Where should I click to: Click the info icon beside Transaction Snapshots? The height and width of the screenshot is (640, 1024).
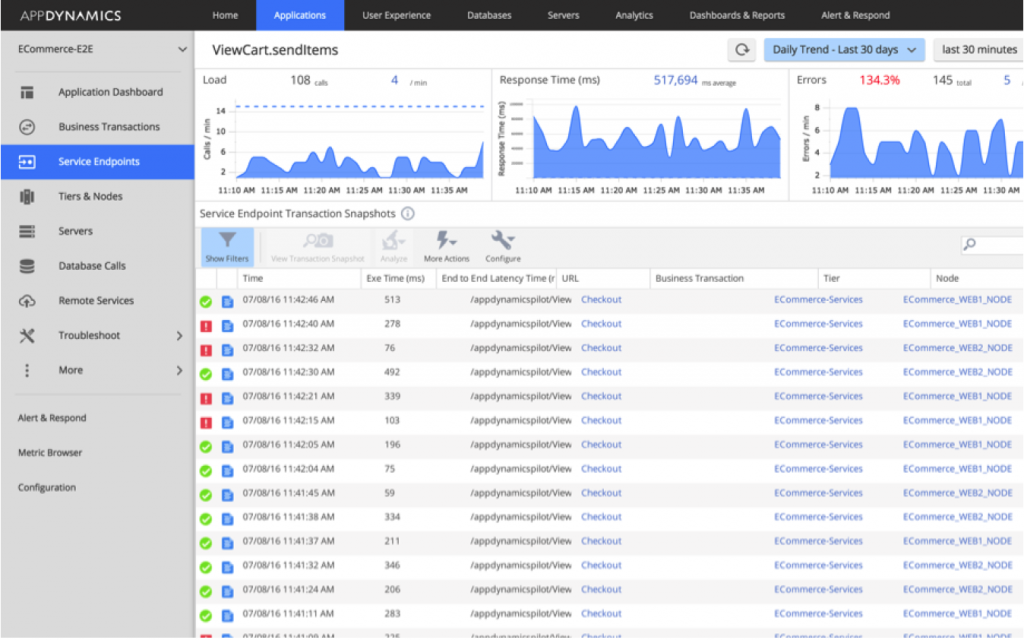coord(408,214)
